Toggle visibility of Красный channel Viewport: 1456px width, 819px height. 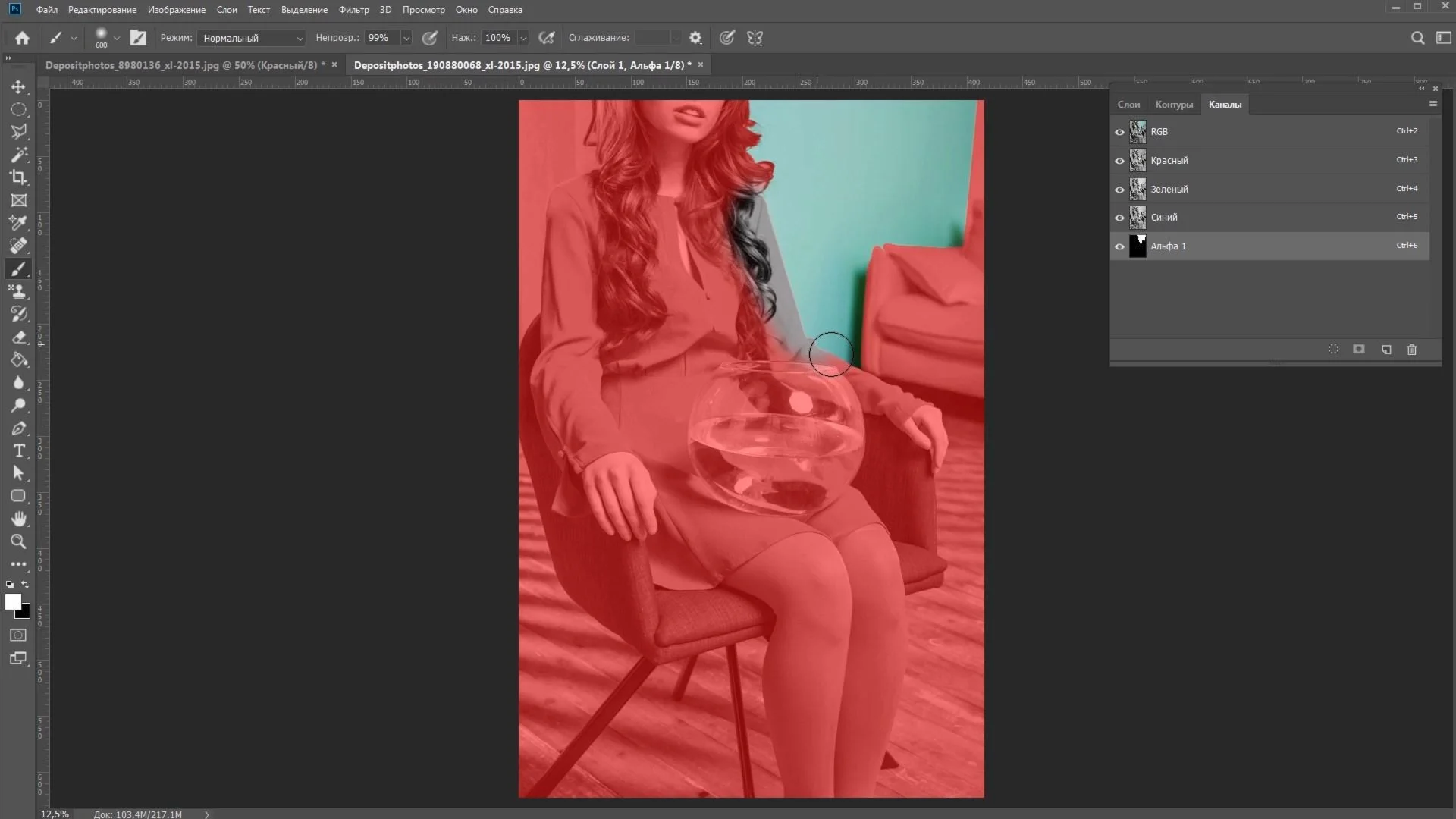click(x=1119, y=161)
